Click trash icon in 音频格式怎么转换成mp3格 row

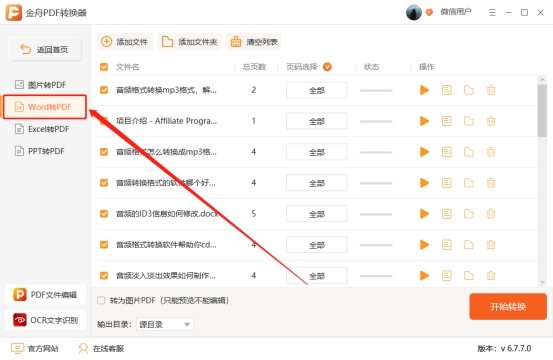coord(491,152)
